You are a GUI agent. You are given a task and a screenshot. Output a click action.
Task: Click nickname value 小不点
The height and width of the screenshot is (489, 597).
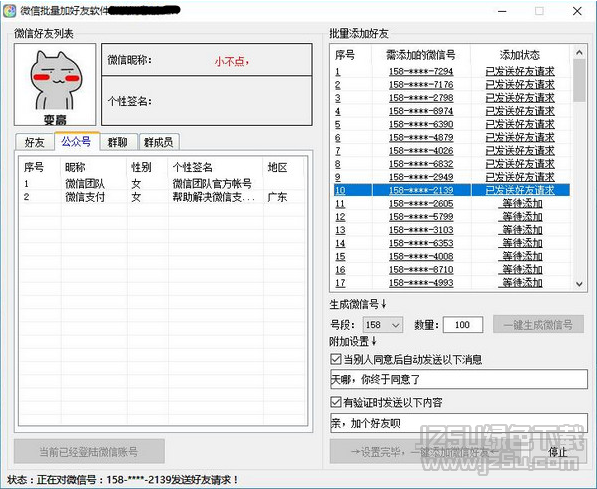coord(231,61)
